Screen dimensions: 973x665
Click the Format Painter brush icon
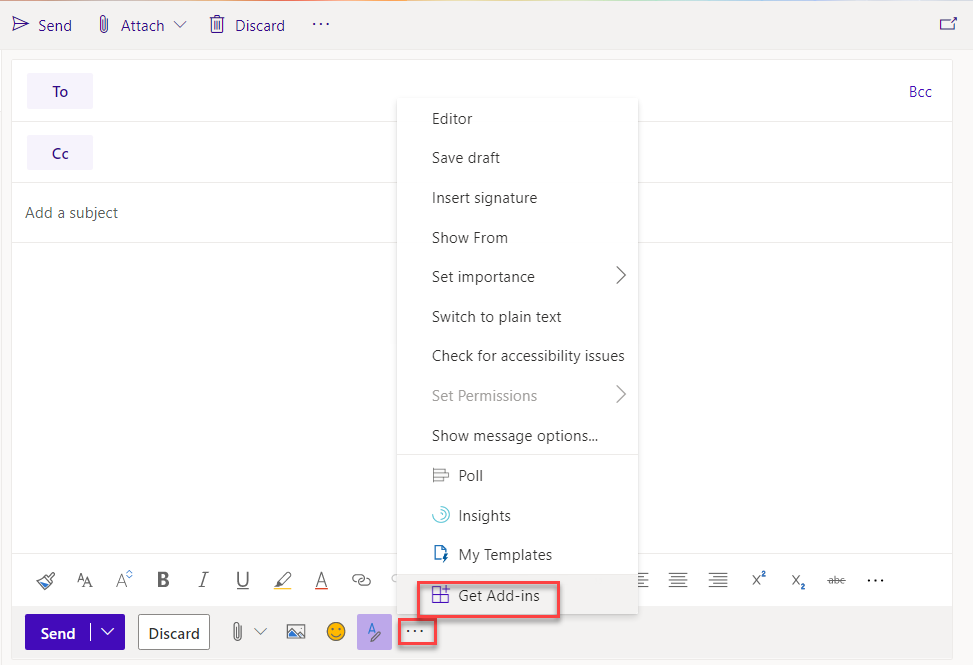[x=46, y=580]
